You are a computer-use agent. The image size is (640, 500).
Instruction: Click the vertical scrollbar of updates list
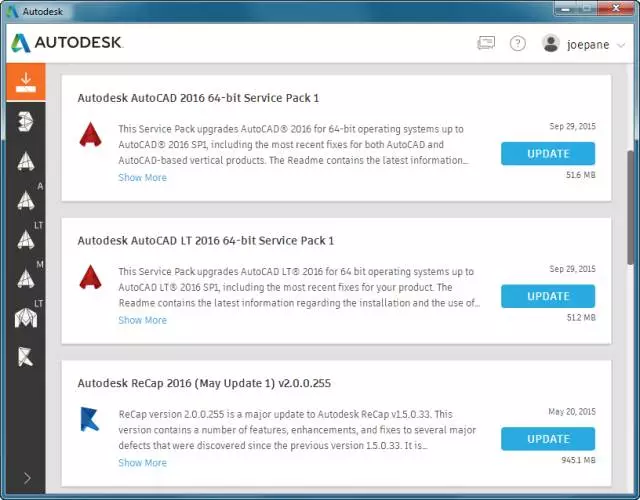630,200
